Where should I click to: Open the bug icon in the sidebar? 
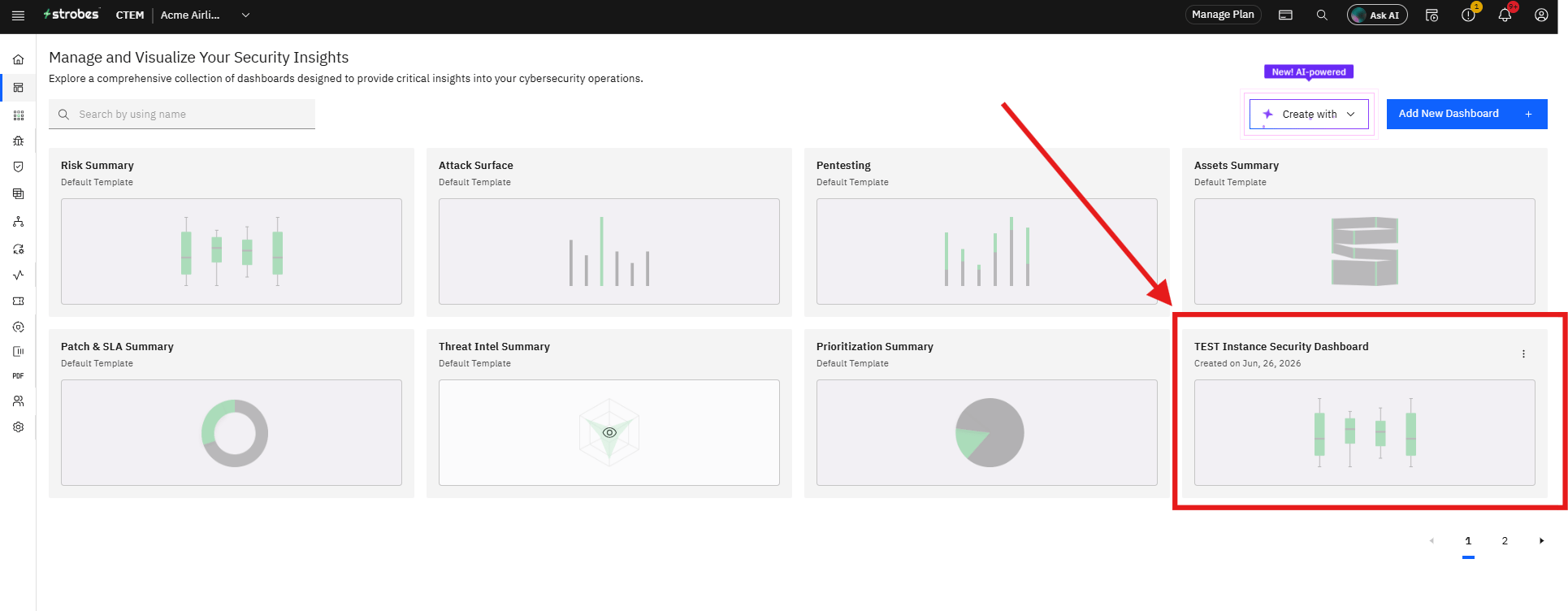click(x=18, y=141)
